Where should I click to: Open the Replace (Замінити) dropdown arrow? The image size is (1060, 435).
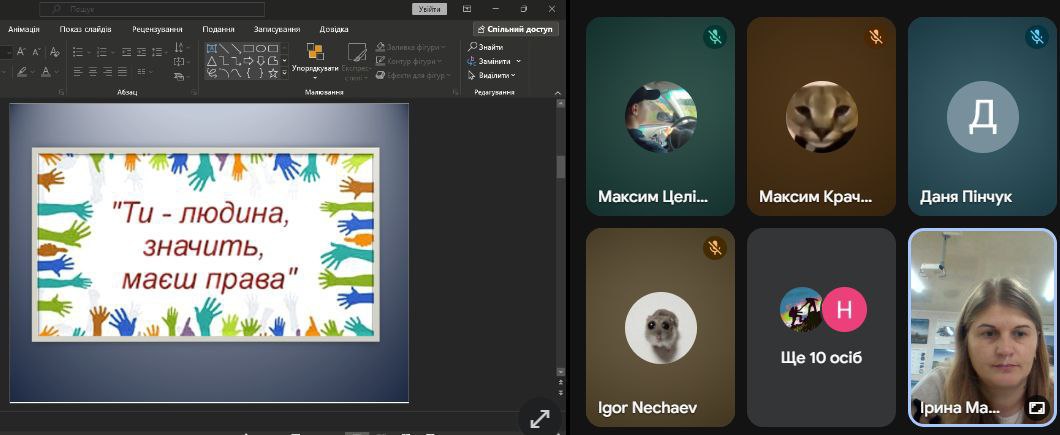[518, 61]
